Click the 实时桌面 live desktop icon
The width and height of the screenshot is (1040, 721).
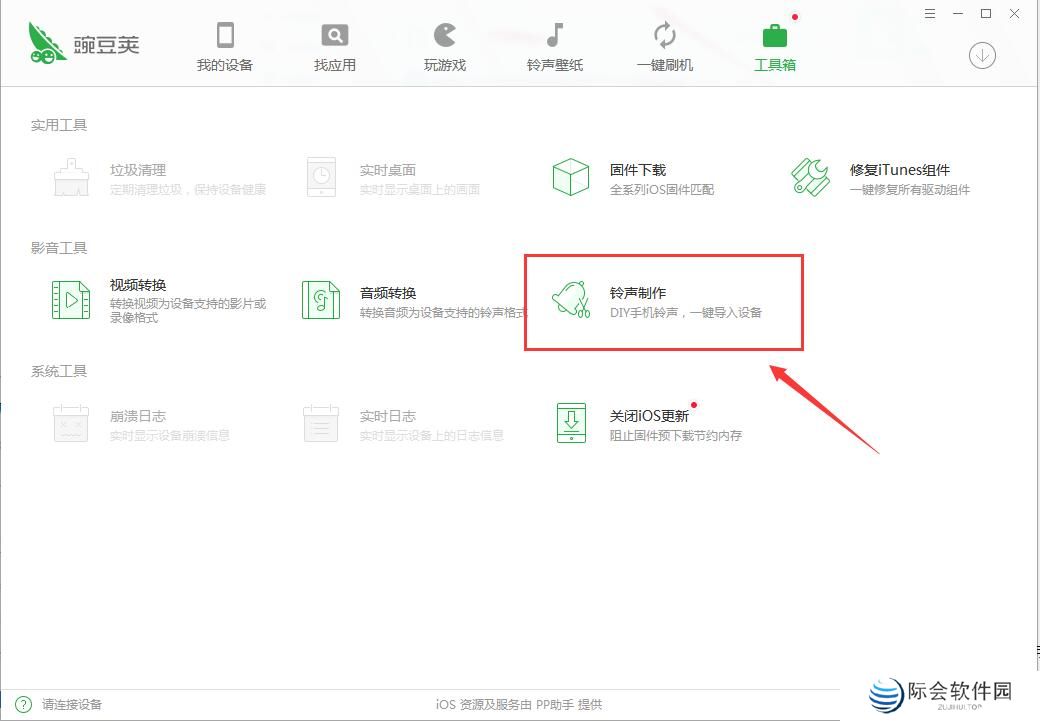(x=320, y=177)
